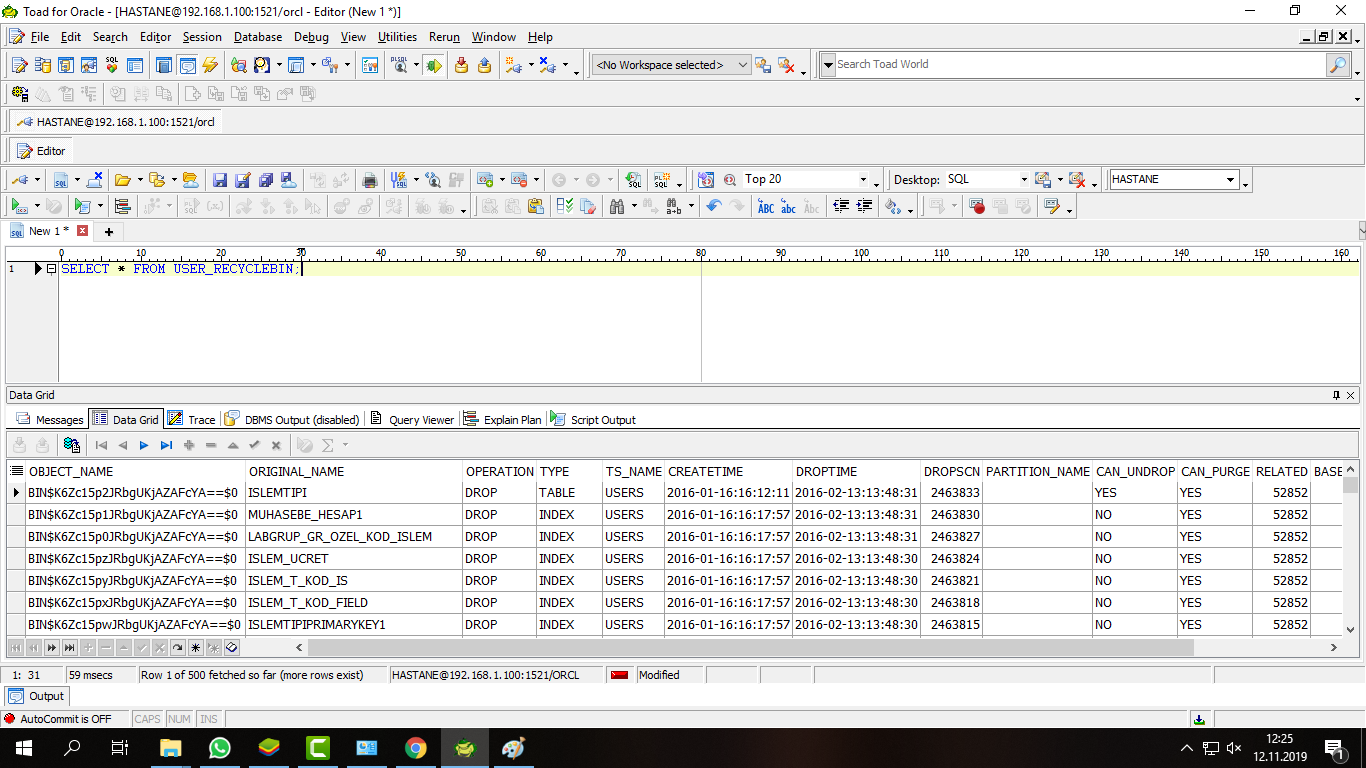Screen dimensions: 1366x768
Task: Open the Database menu
Action: 257,37
